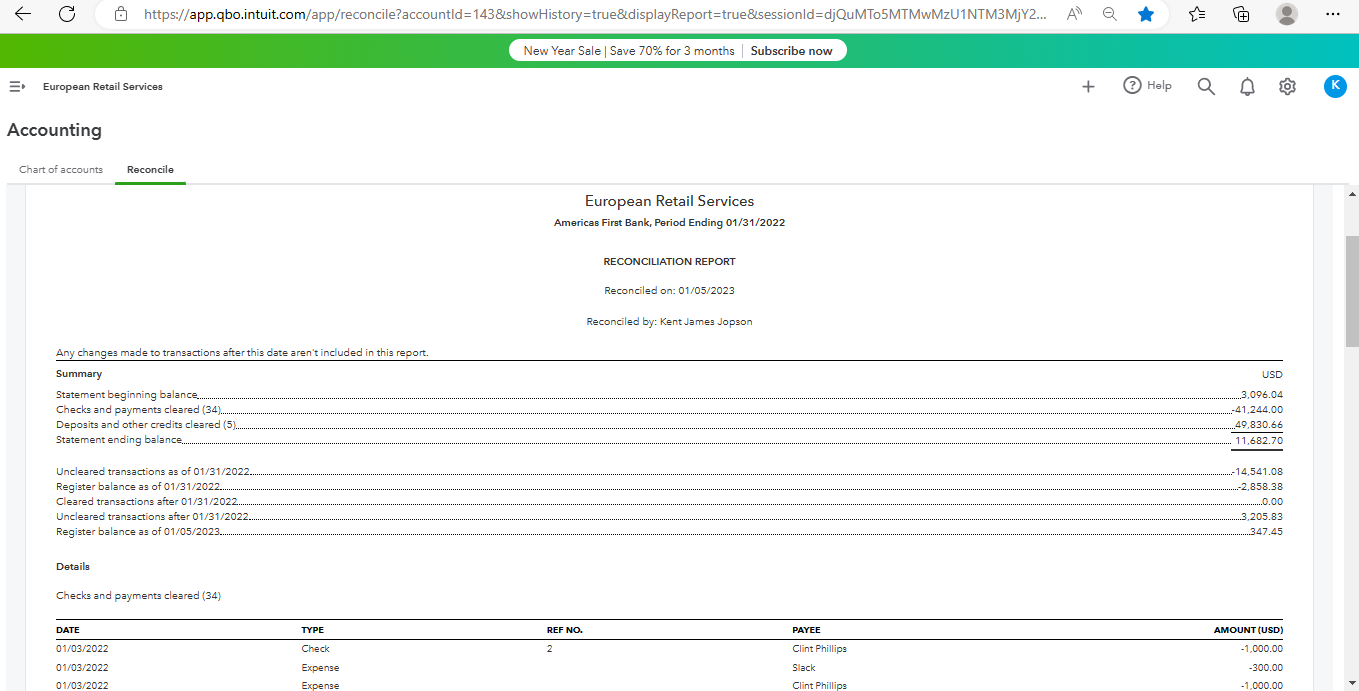Click European Retail Services company name in header
This screenshot has width=1359, height=691.
pos(102,87)
